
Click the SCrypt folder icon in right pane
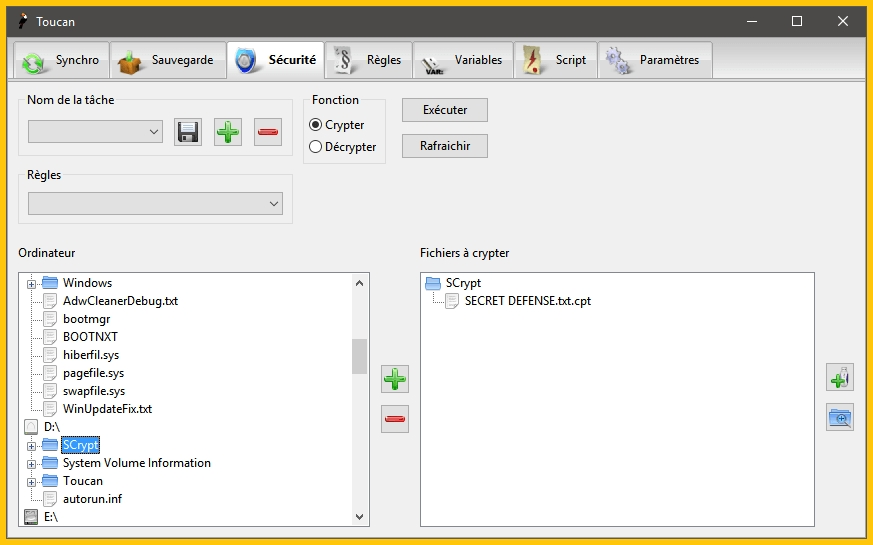tap(433, 283)
